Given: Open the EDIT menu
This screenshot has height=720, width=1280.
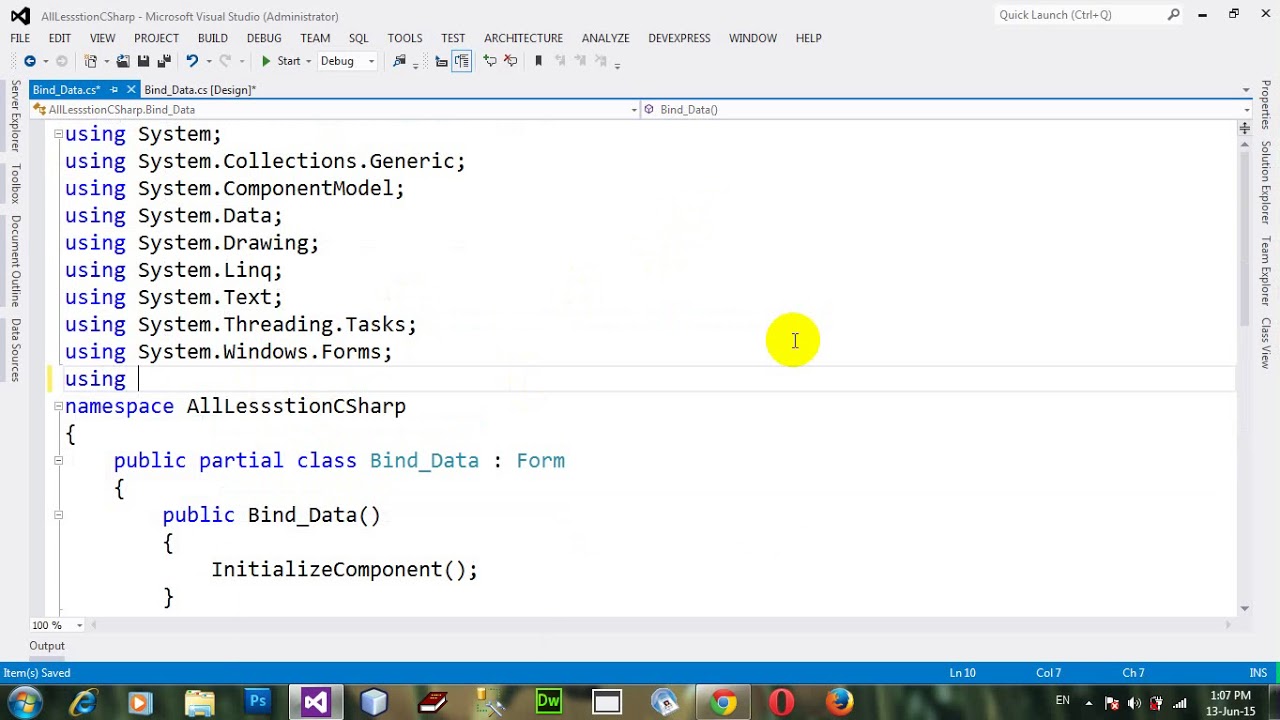Looking at the screenshot, I should click(x=60, y=38).
